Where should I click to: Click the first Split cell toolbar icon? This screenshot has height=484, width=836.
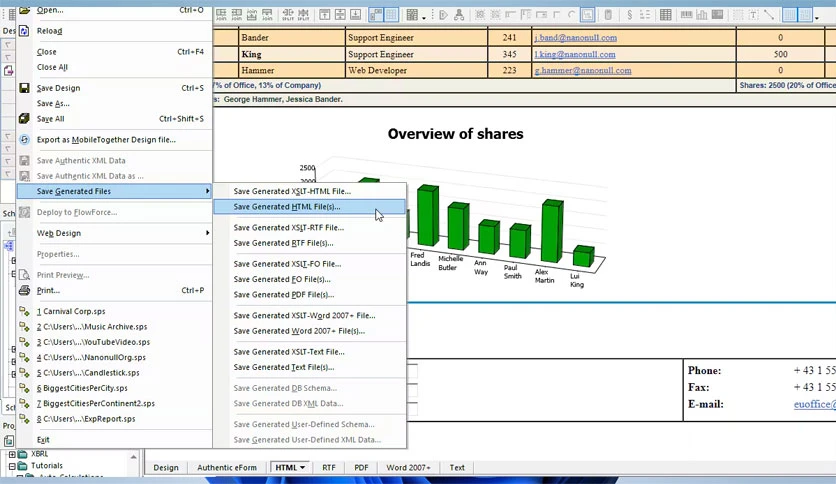click(x=288, y=15)
